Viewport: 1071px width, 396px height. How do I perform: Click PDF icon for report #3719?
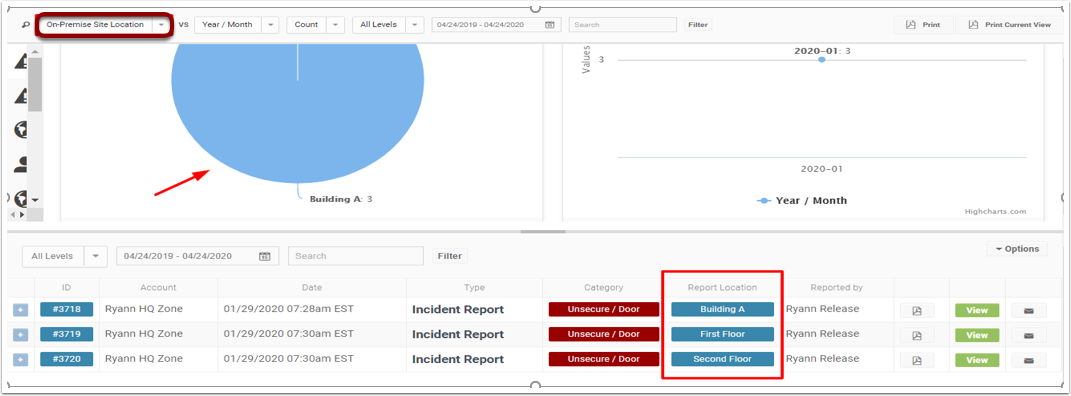pyautogui.click(x=917, y=335)
